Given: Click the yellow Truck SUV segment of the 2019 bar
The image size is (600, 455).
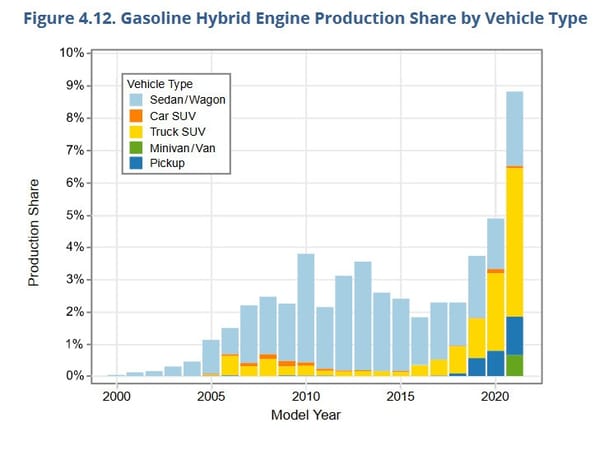Looking at the screenshot, I should 477,338.
